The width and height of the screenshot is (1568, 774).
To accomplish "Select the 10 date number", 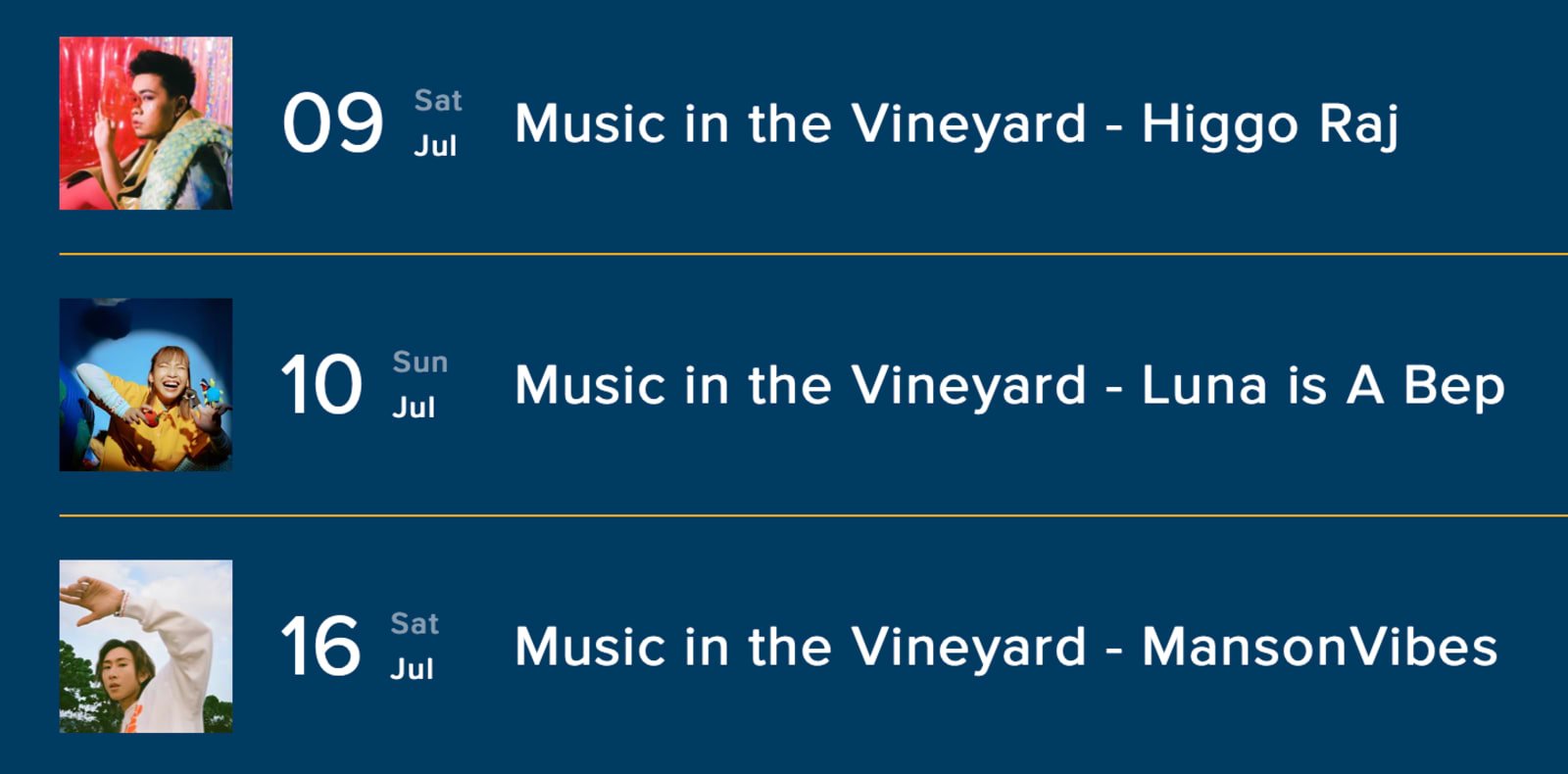I will [321, 384].
